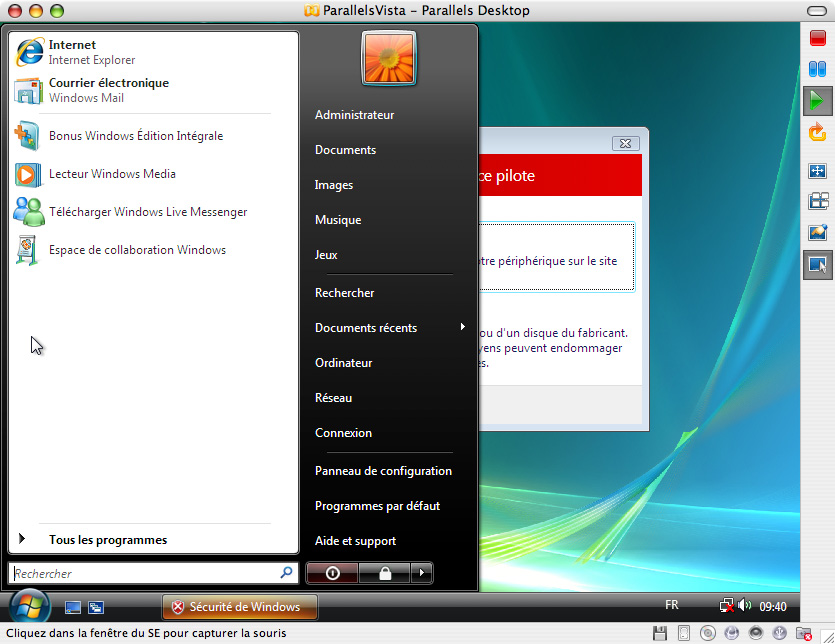Open the Images folder
Screen dimensions: 835x644
tap(333, 185)
